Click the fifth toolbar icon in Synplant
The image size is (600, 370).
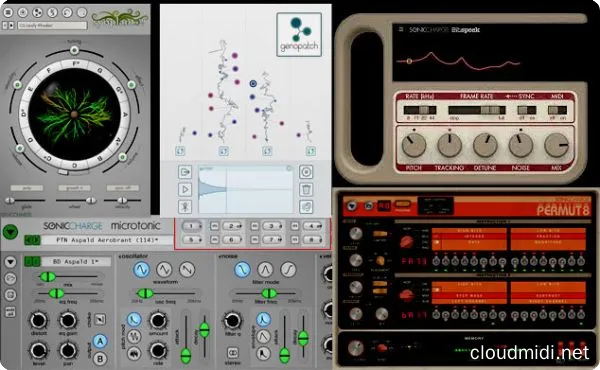point(67,13)
